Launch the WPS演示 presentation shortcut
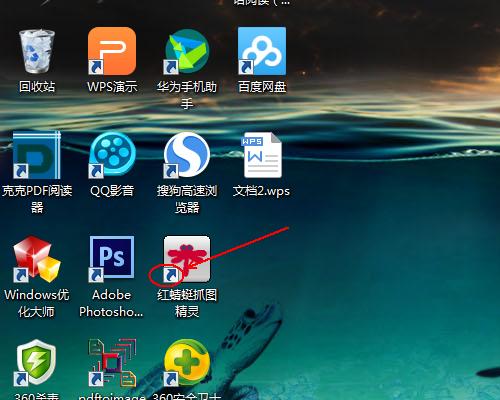This screenshot has height=400, width=500. click(x=112, y=51)
